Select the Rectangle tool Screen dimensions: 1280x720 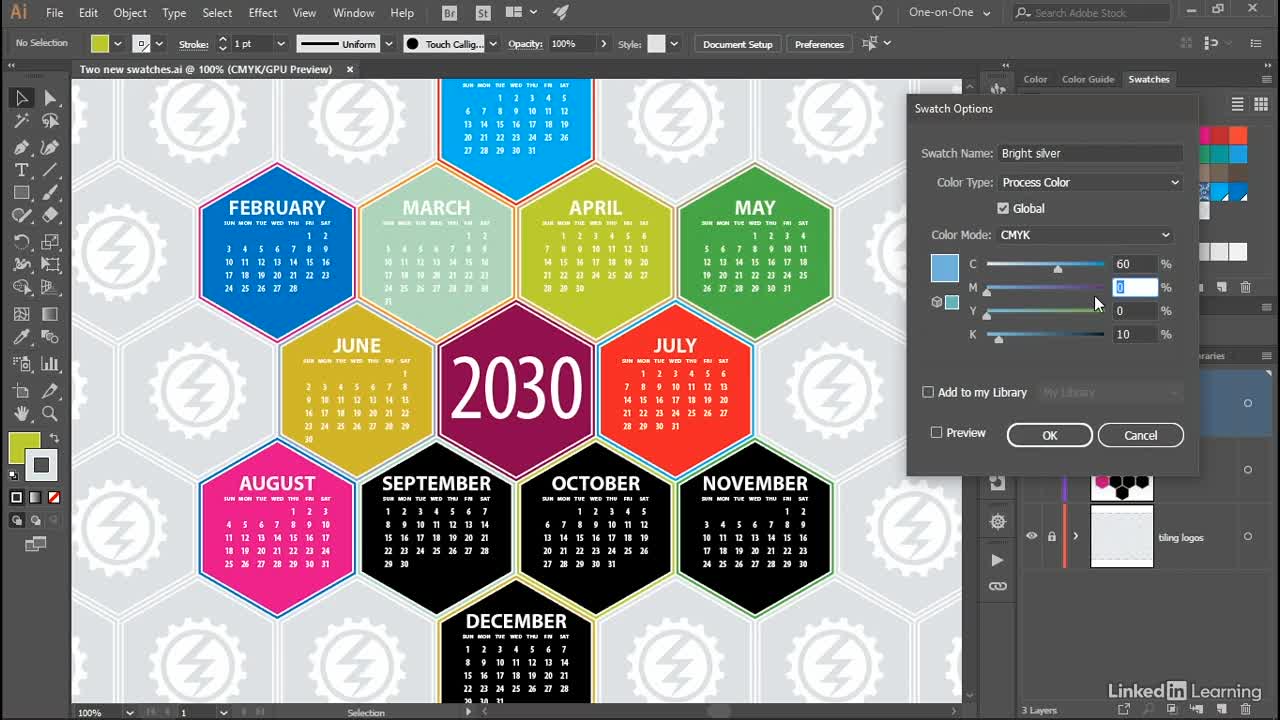(21, 193)
